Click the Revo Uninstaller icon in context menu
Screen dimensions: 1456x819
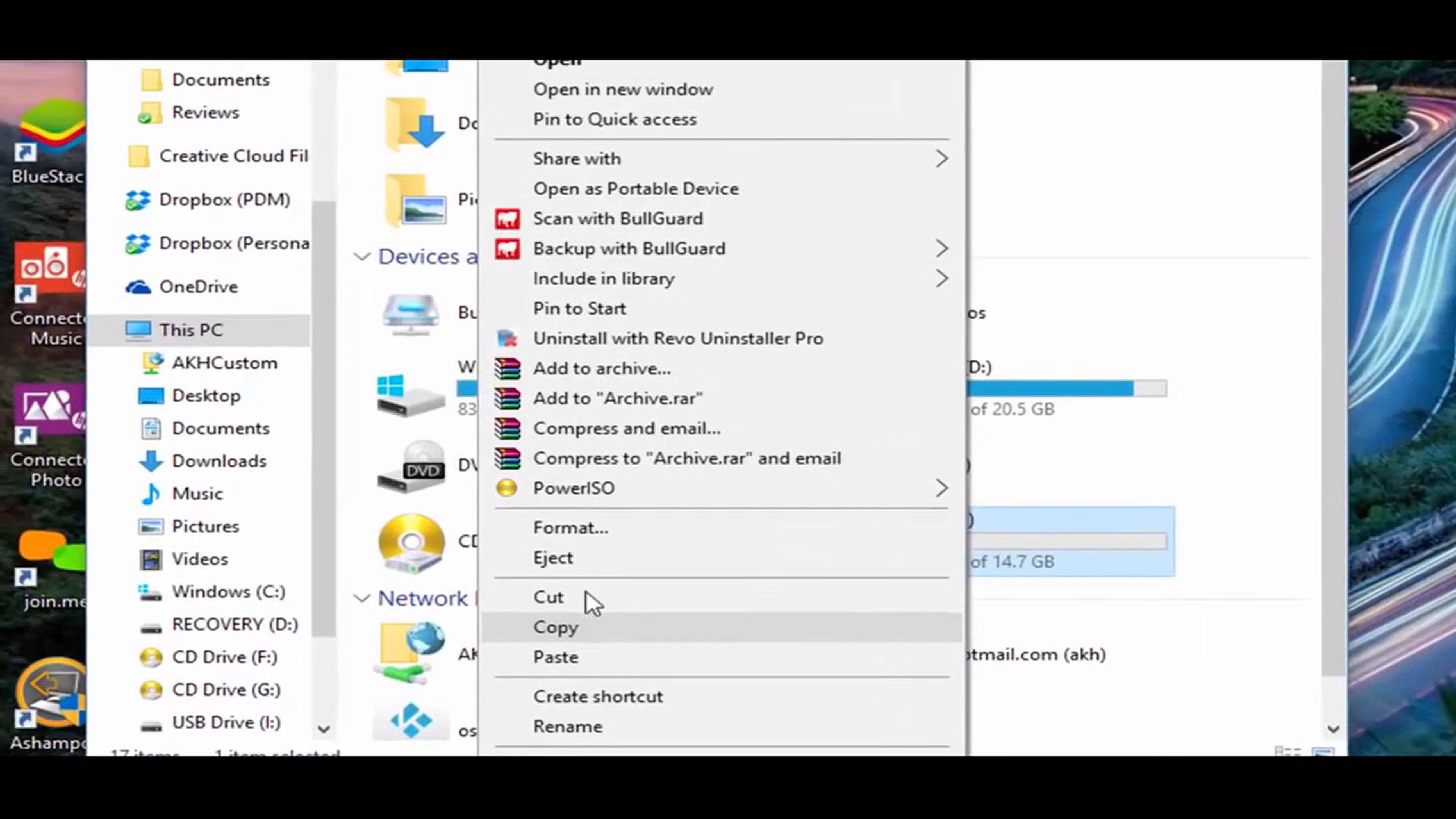point(507,339)
